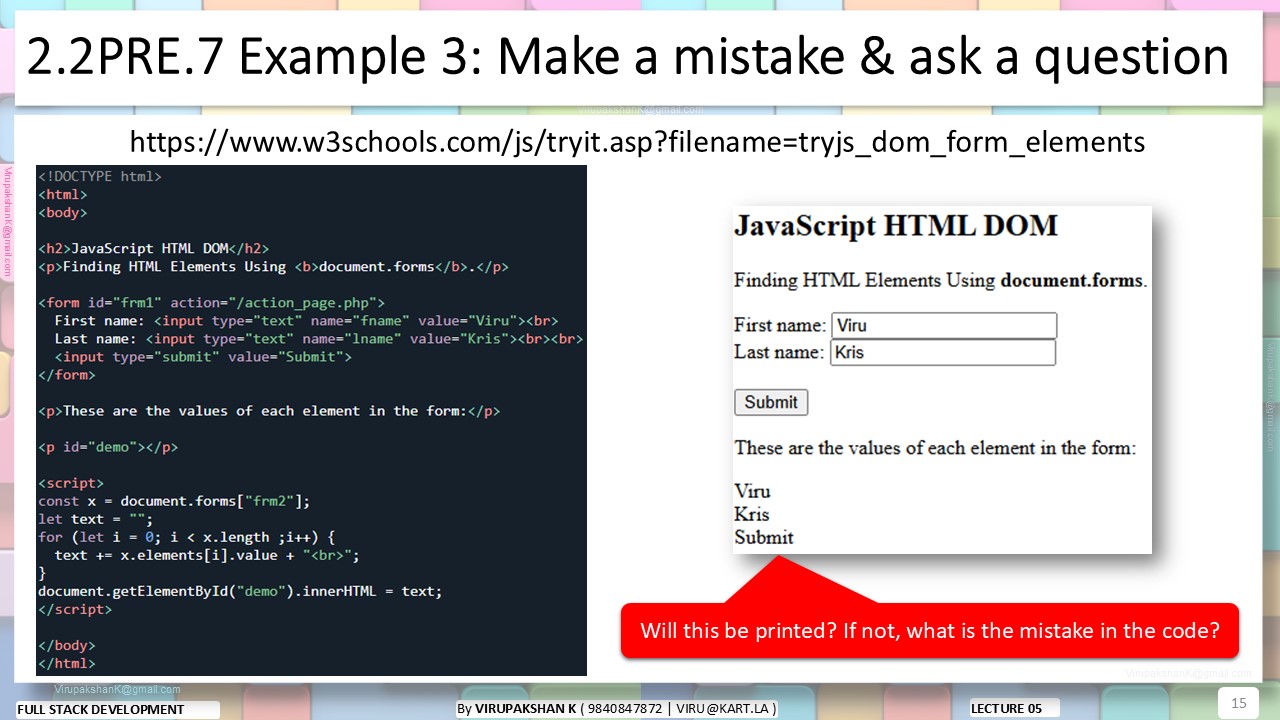Select the code line starting '<p>Finding HTML Elements'

pos(274,267)
